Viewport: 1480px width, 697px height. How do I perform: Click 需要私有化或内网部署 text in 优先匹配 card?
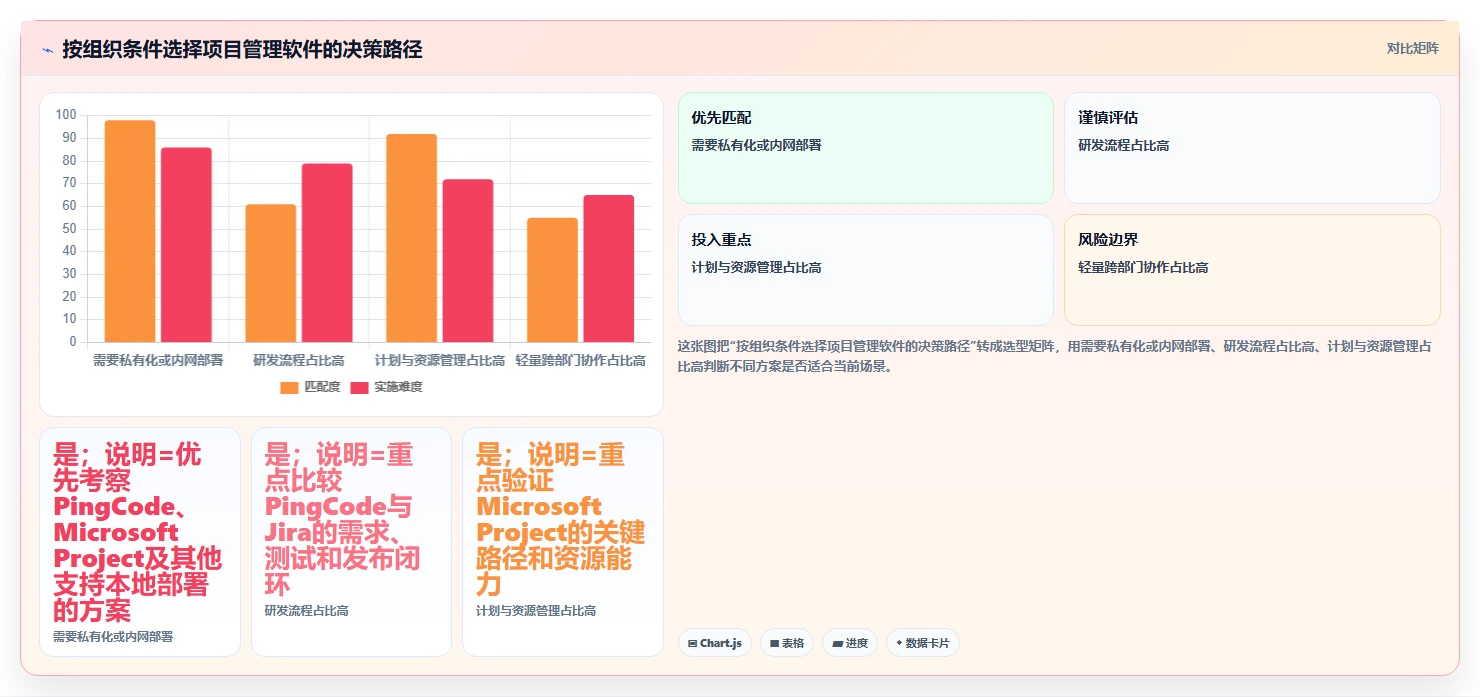coord(756,145)
